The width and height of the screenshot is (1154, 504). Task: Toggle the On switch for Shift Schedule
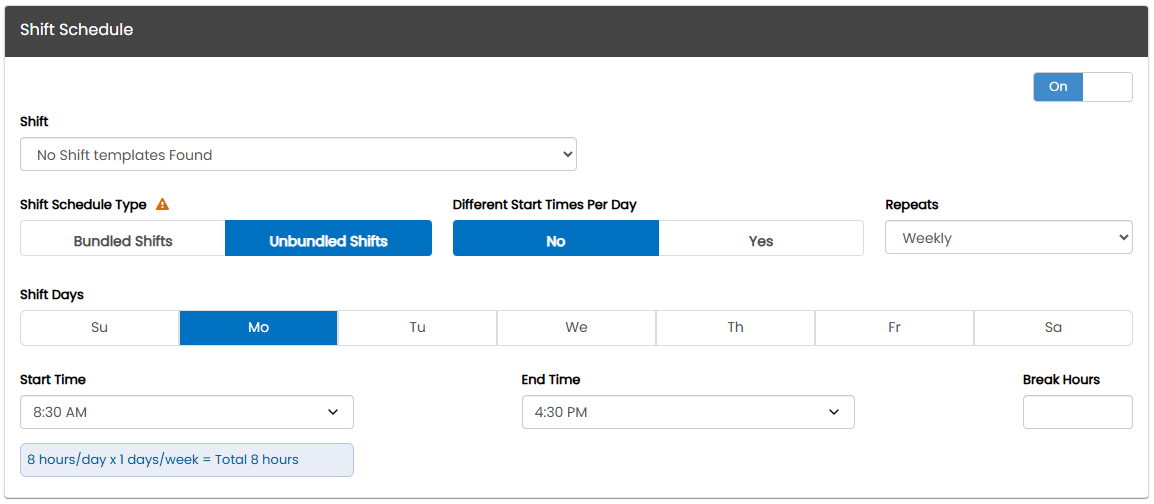coord(1083,87)
